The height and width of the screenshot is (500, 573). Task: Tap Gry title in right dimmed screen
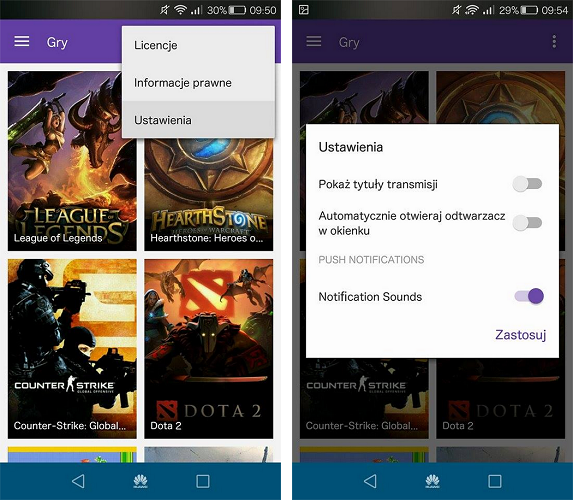[x=349, y=42]
